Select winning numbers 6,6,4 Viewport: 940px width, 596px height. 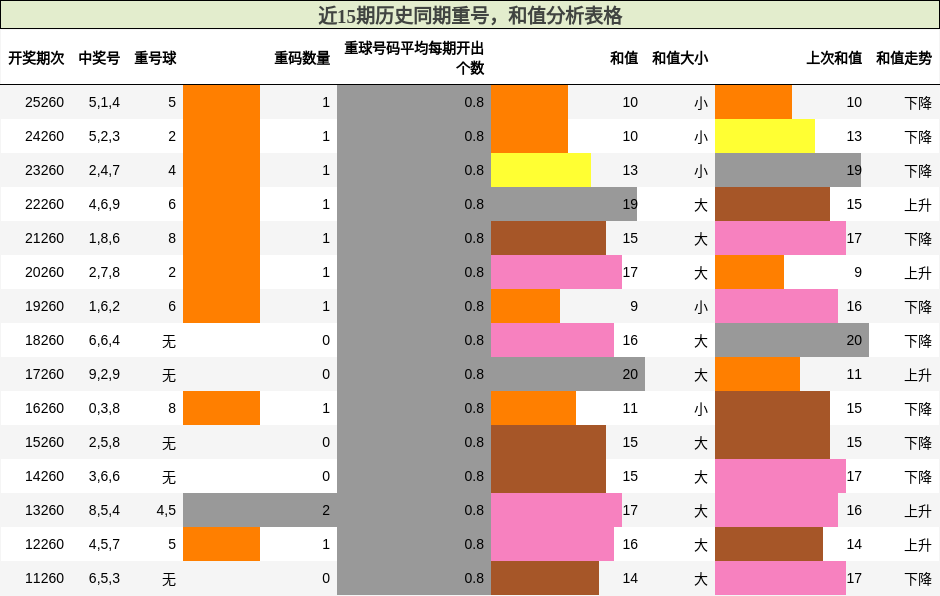click(104, 341)
